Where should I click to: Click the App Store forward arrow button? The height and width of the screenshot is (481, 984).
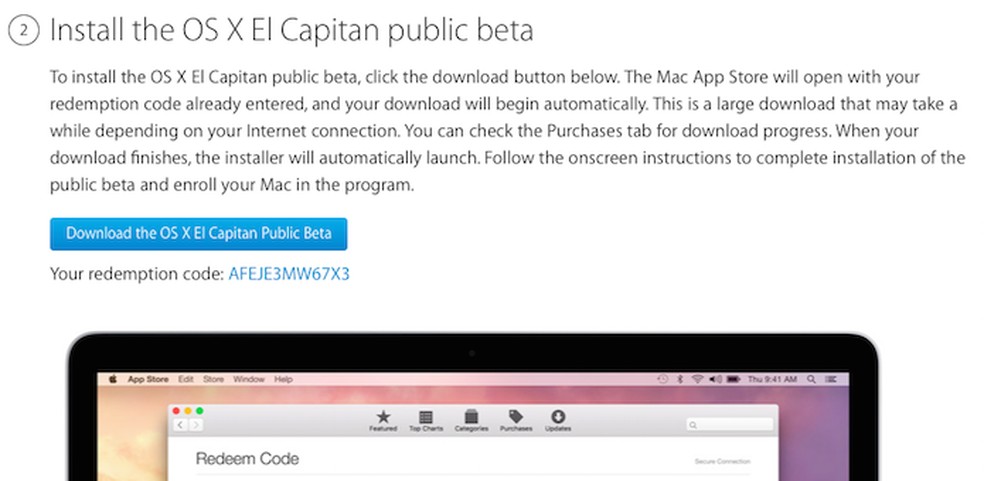196,425
